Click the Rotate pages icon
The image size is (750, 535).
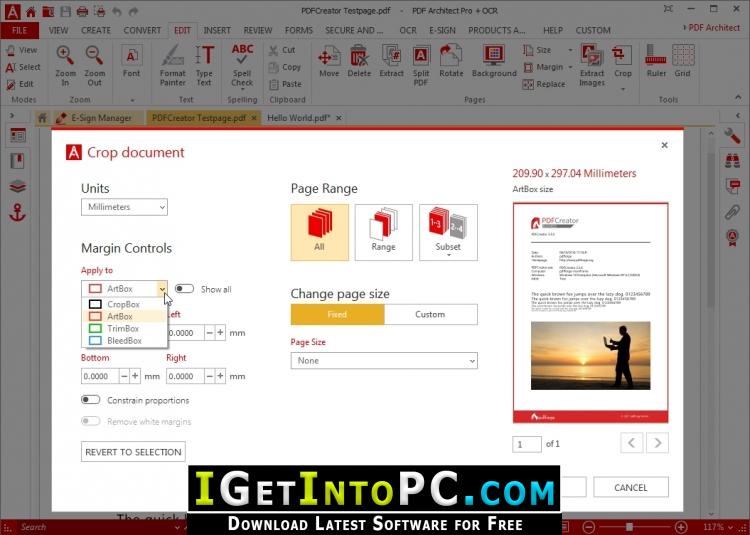pyautogui.click(x=451, y=61)
